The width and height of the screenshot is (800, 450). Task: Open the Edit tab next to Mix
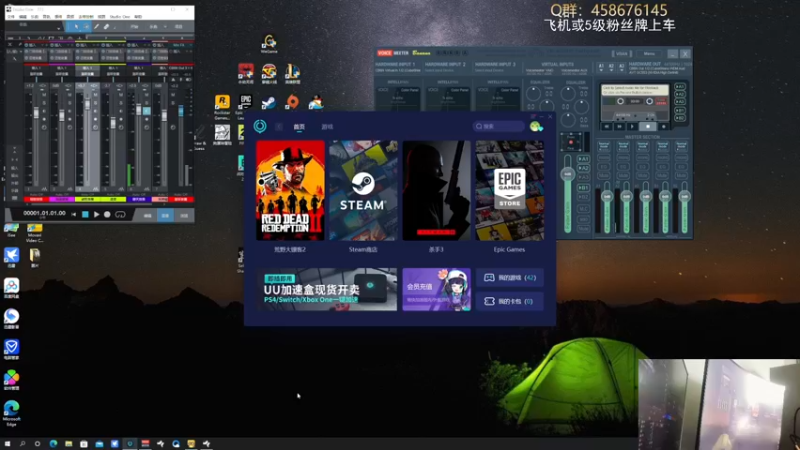[147, 215]
